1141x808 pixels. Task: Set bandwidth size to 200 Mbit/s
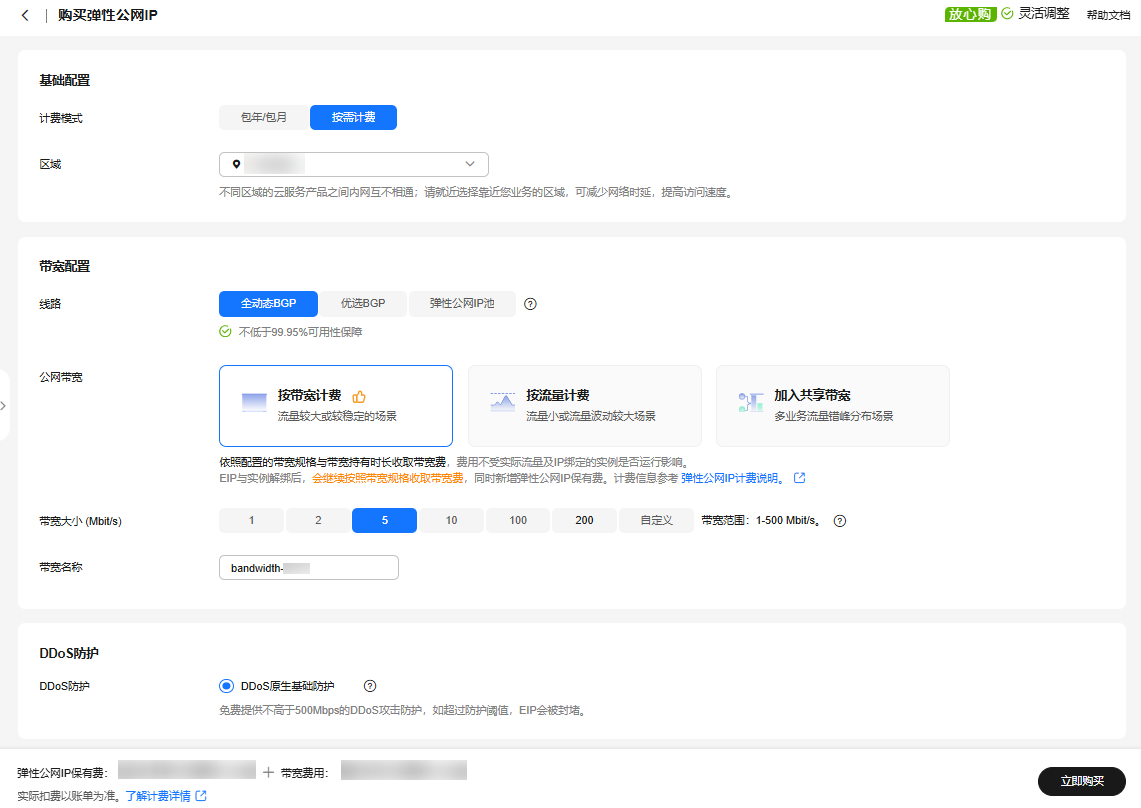584,520
